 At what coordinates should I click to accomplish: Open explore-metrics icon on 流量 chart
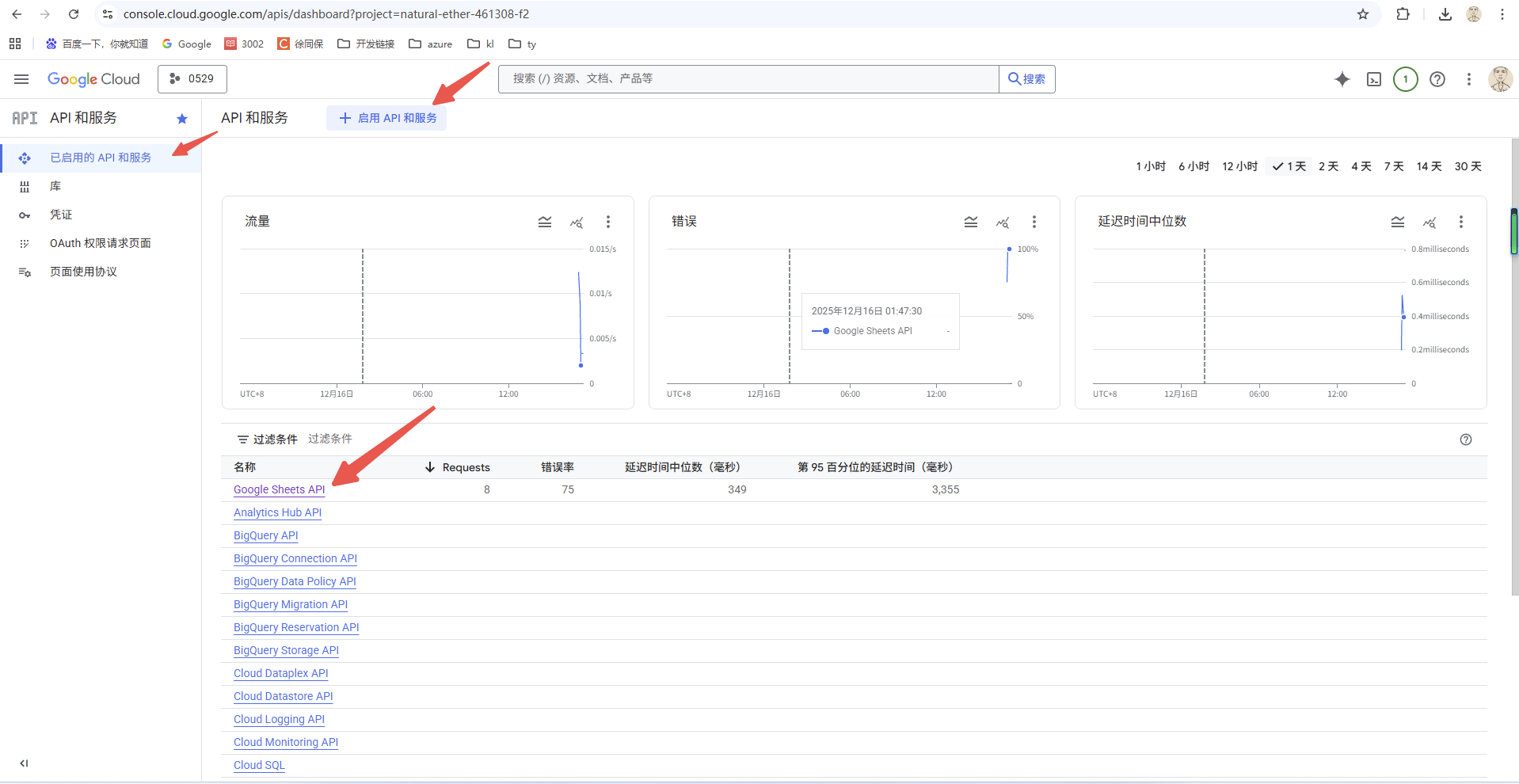577,222
